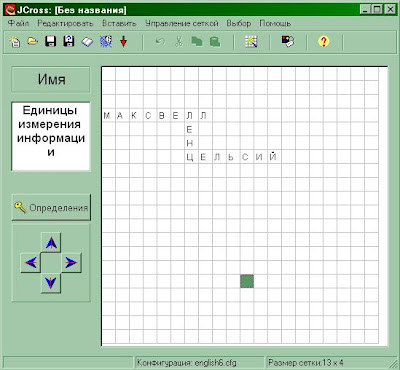Click the save-as floppy icon with question mark
This screenshot has height=370, width=400.
click(69, 42)
